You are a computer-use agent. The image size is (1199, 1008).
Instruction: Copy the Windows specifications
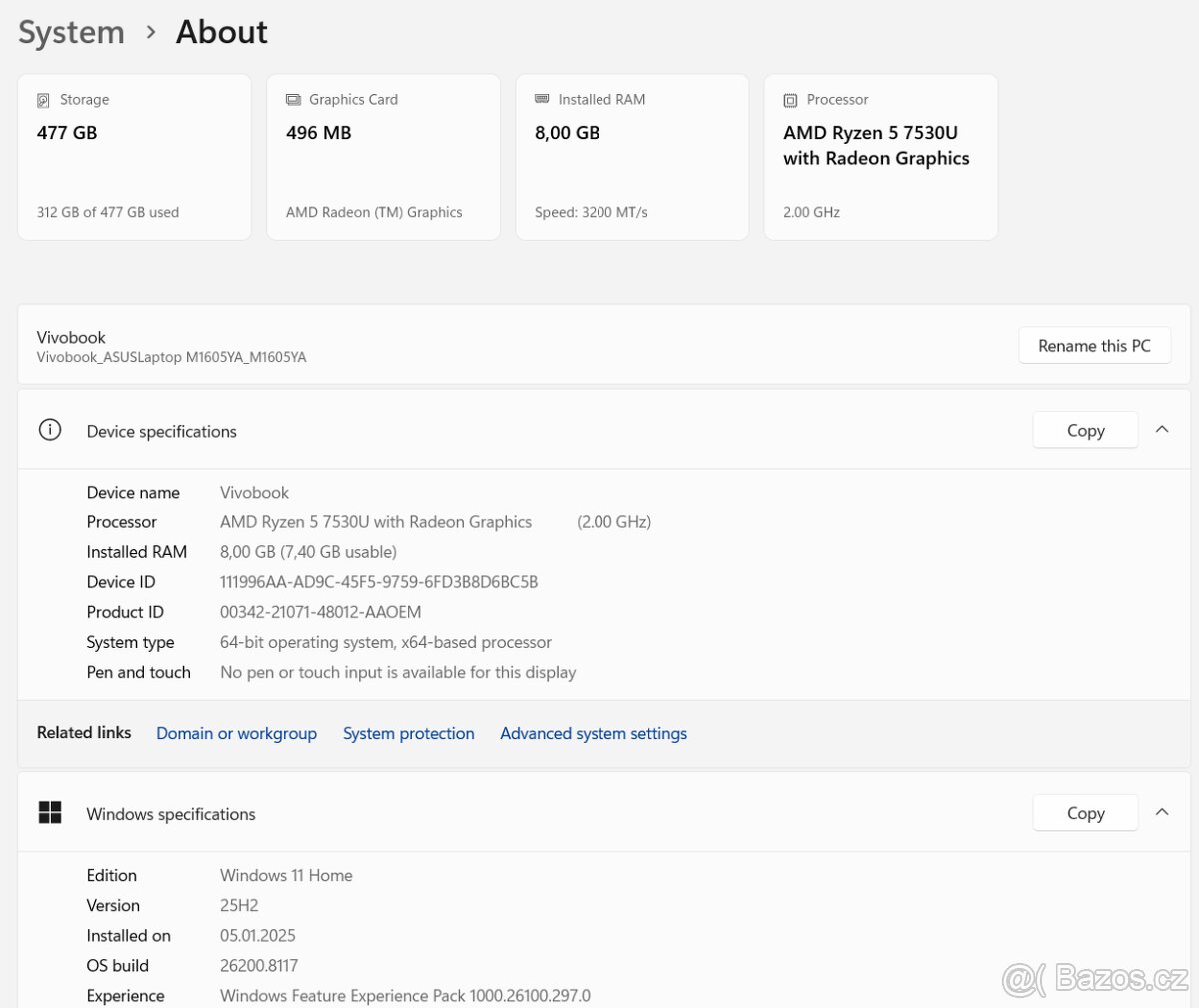(1085, 813)
